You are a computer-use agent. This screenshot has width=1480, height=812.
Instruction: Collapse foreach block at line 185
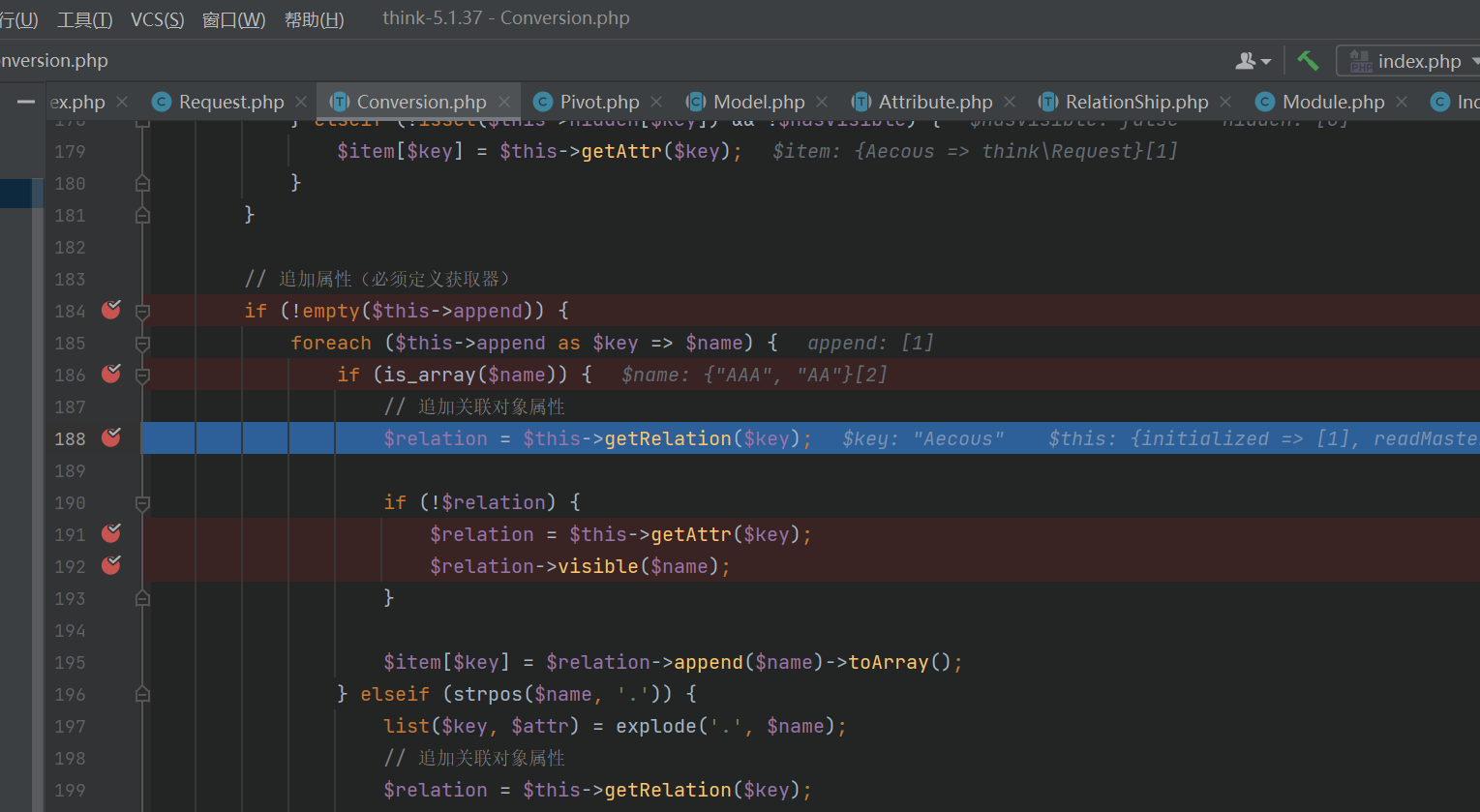pyautogui.click(x=142, y=344)
